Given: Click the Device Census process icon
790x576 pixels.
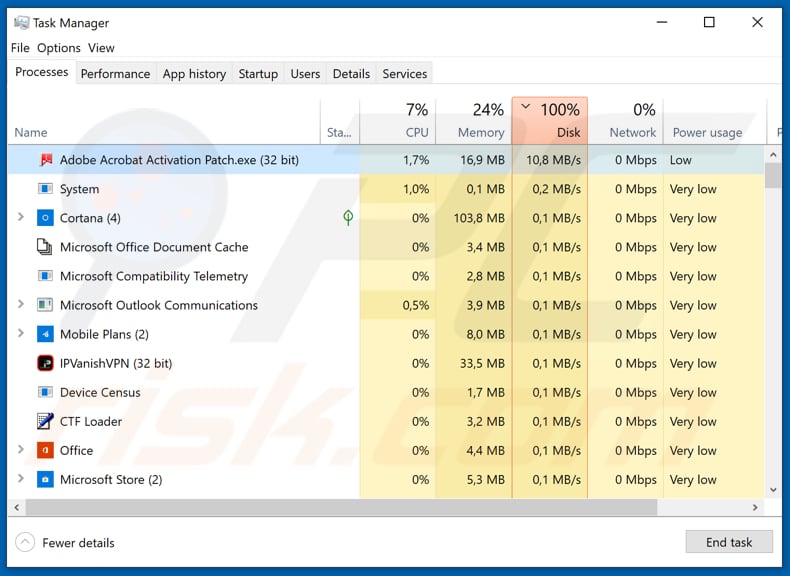Looking at the screenshot, I should 45,392.
